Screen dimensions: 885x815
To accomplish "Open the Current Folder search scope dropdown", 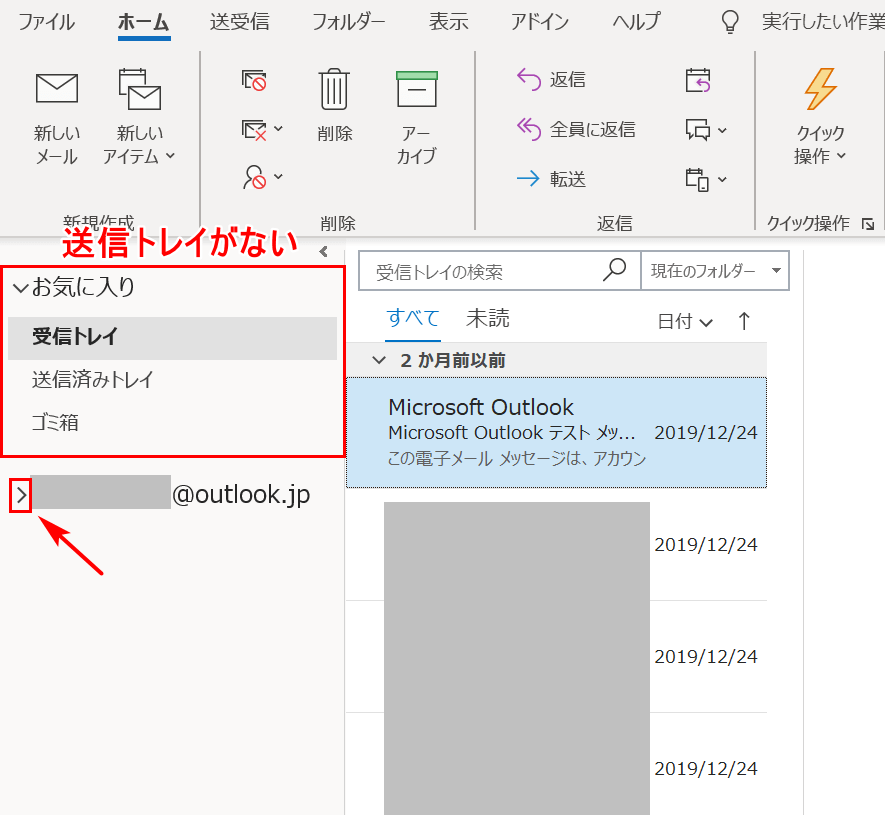I will (714, 271).
